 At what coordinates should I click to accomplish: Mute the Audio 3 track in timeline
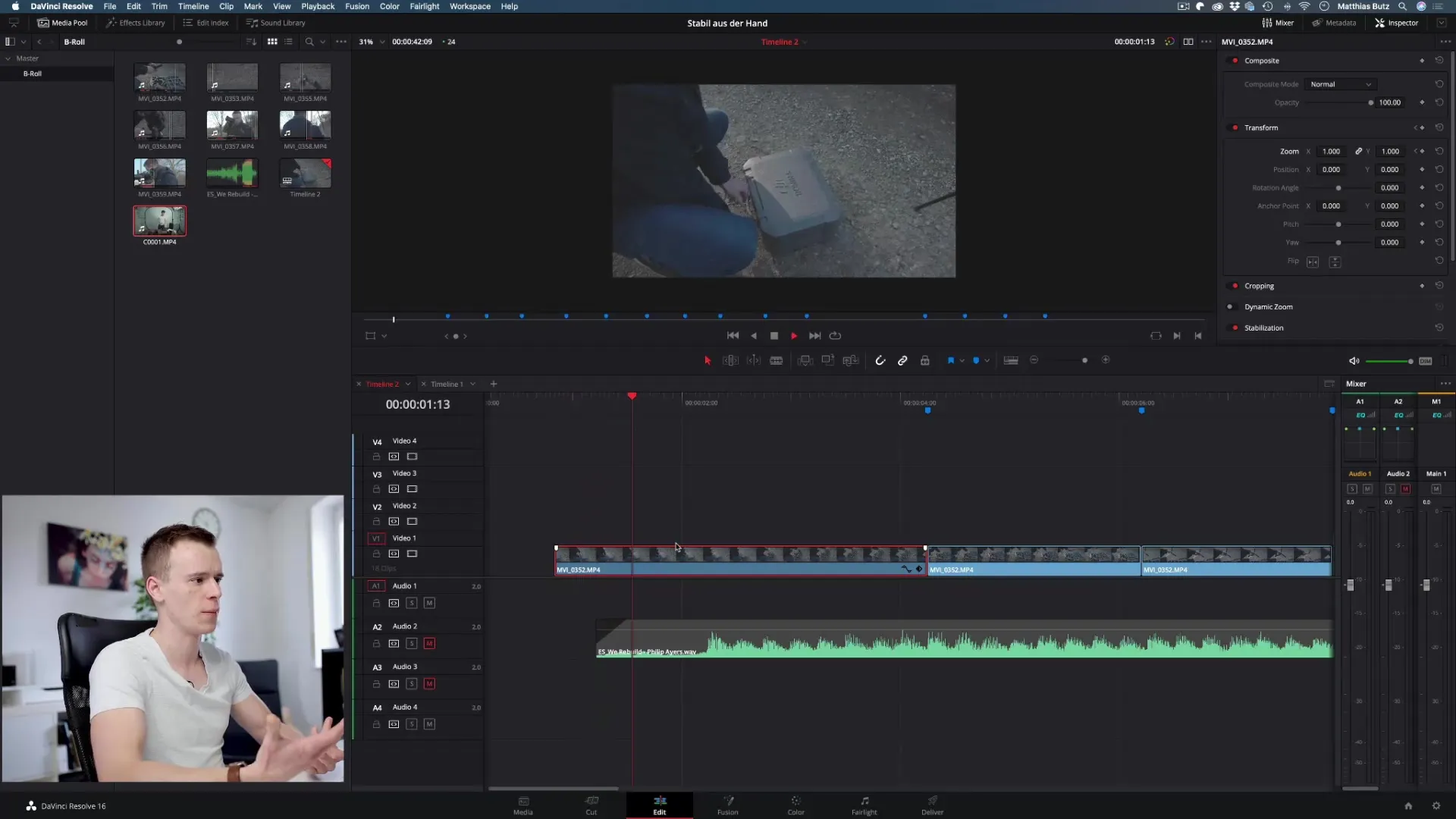pos(429,684)
